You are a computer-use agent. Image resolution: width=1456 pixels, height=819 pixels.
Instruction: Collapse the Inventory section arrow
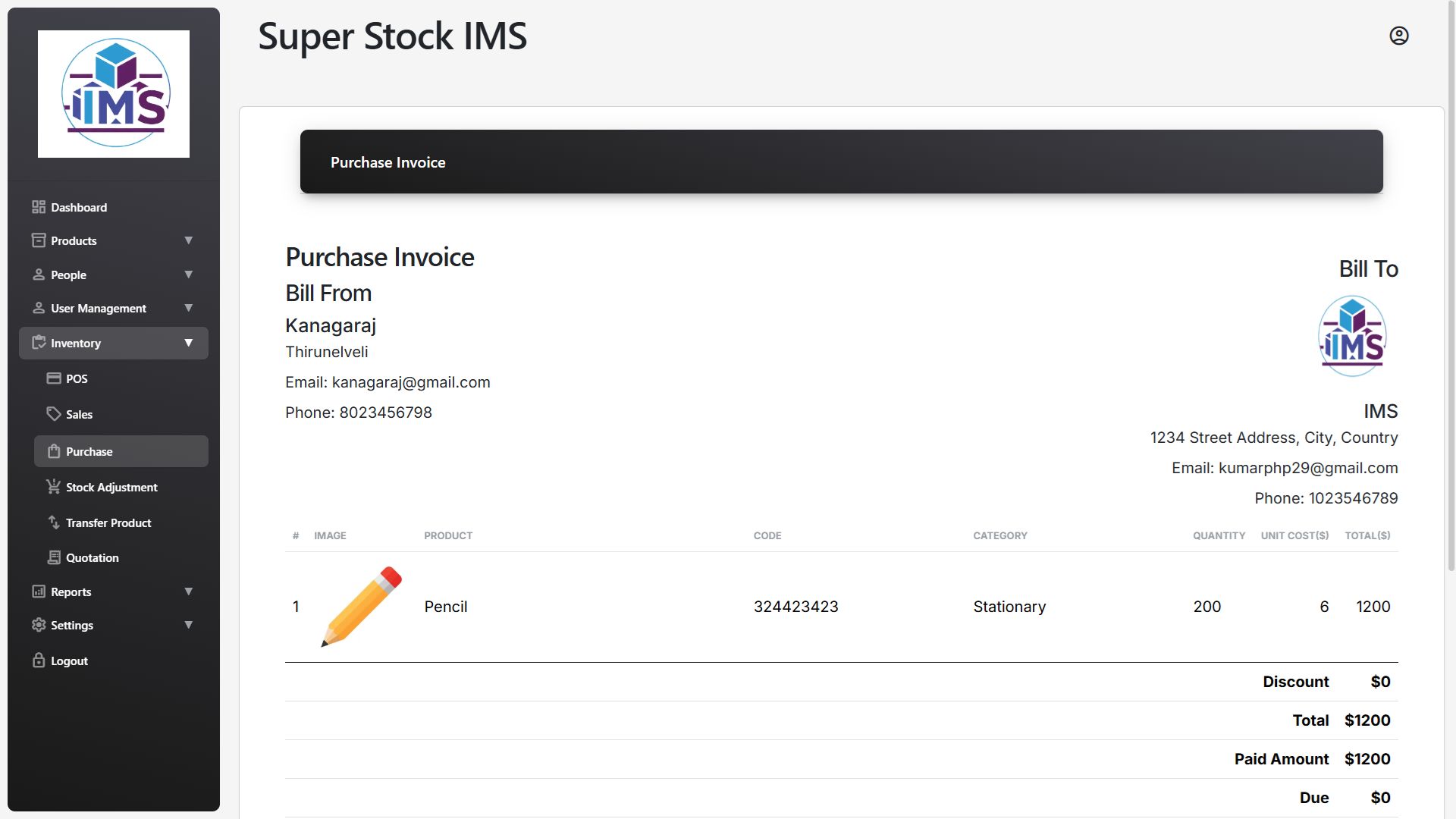(x=188, y=343)
